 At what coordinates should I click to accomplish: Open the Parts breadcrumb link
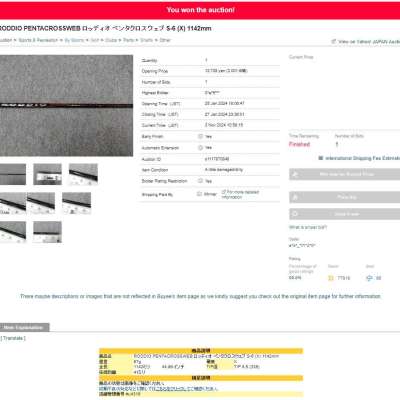coord(128,40)
